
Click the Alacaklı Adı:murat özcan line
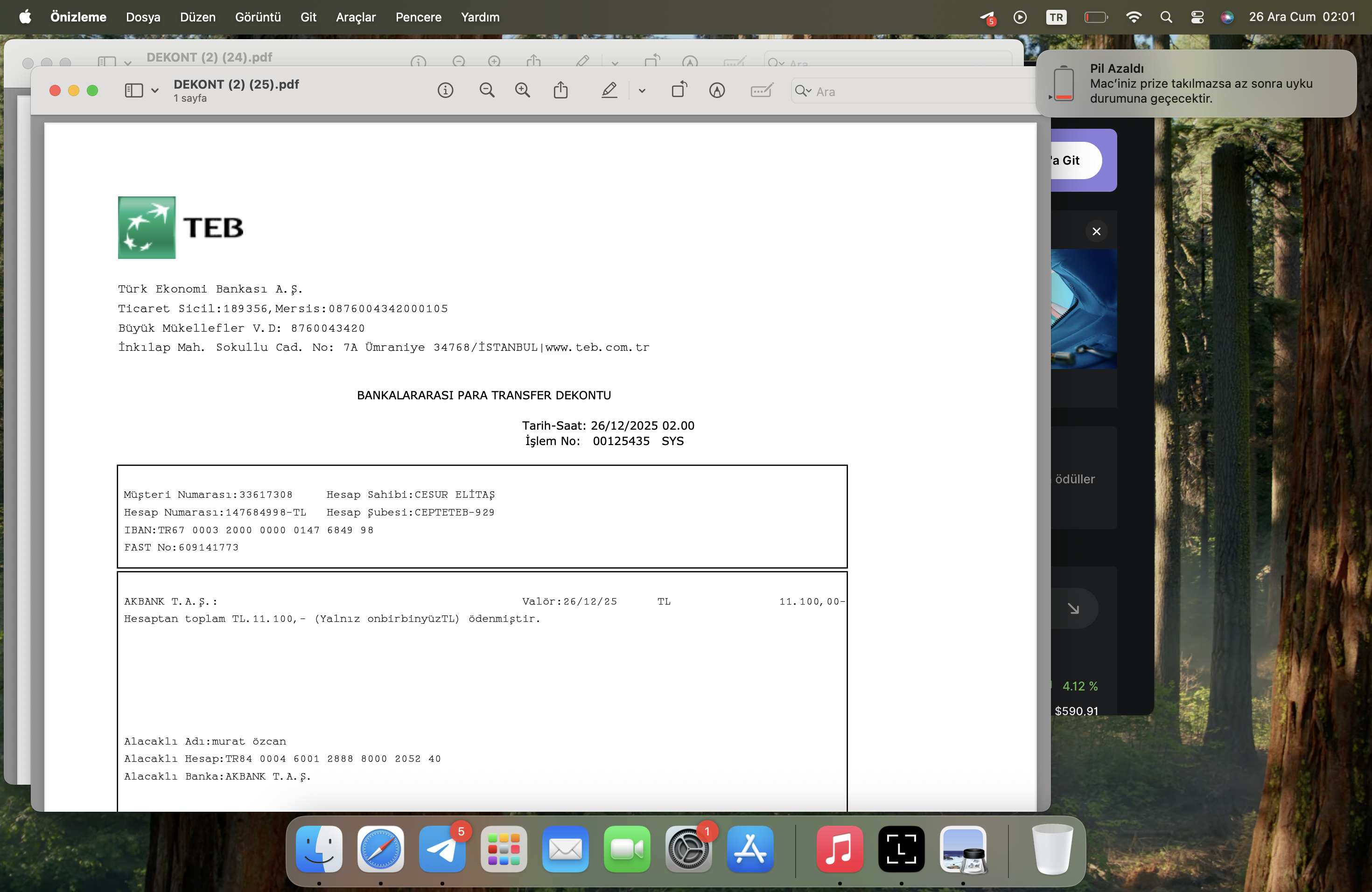click(x=205, y=742)
